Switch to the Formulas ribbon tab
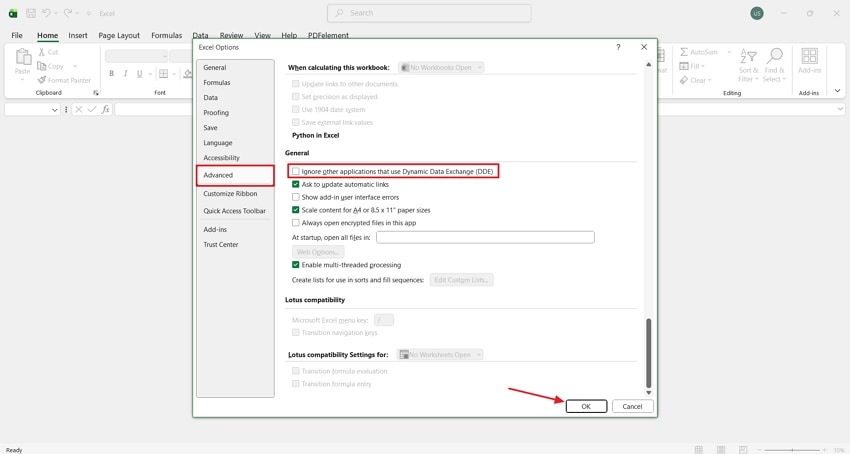 [166, 35]
